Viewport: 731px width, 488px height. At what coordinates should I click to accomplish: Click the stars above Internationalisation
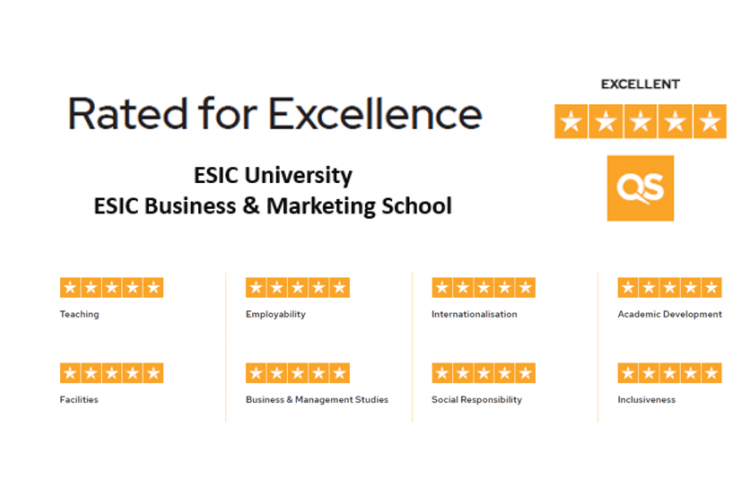(x=483, y=288)
